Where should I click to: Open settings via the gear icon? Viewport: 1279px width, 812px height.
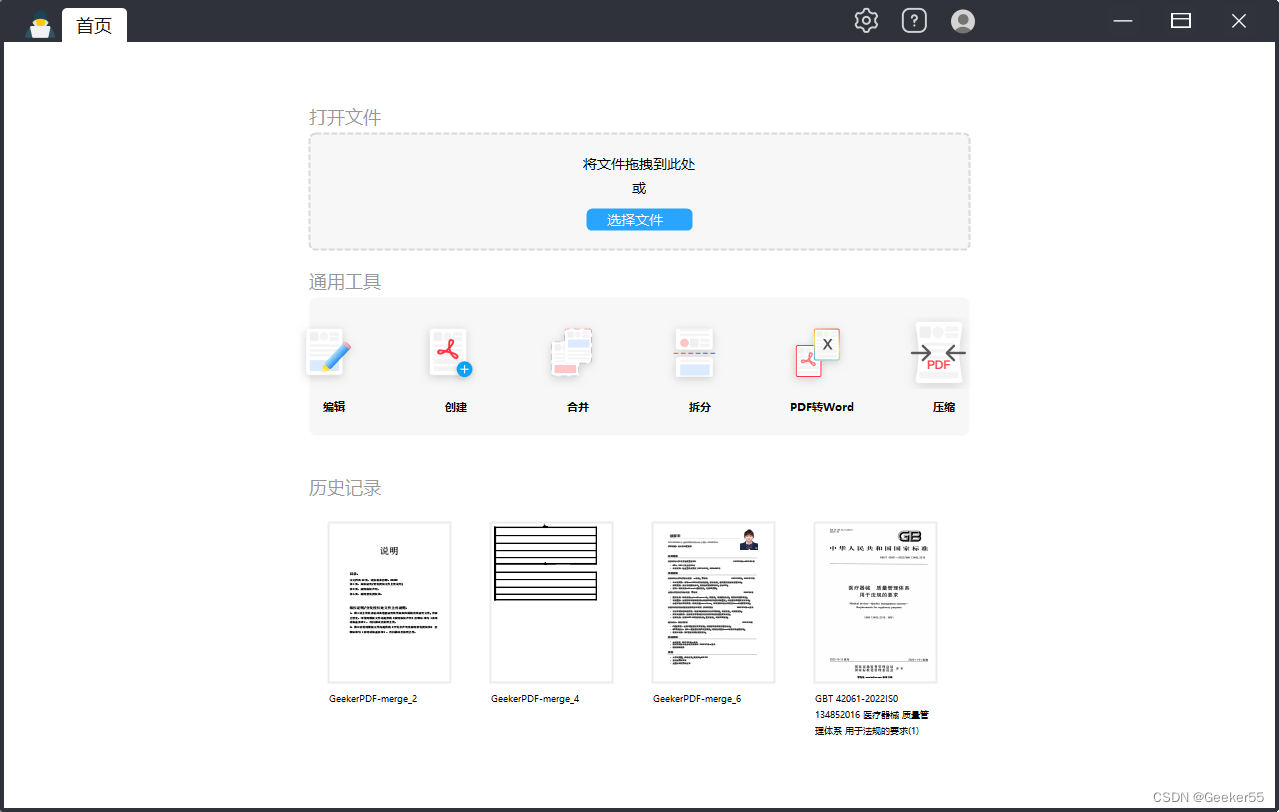pyautogui.click(x=866, y=21)
